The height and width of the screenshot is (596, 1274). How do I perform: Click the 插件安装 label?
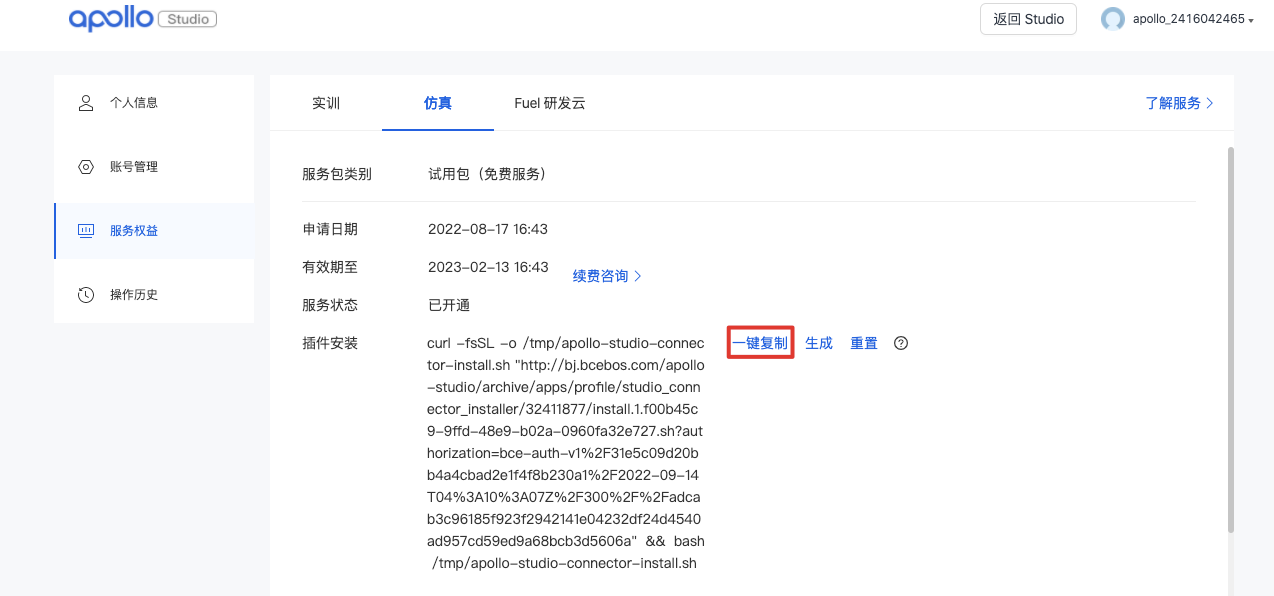pyautogui.click(x=330, y=343)
